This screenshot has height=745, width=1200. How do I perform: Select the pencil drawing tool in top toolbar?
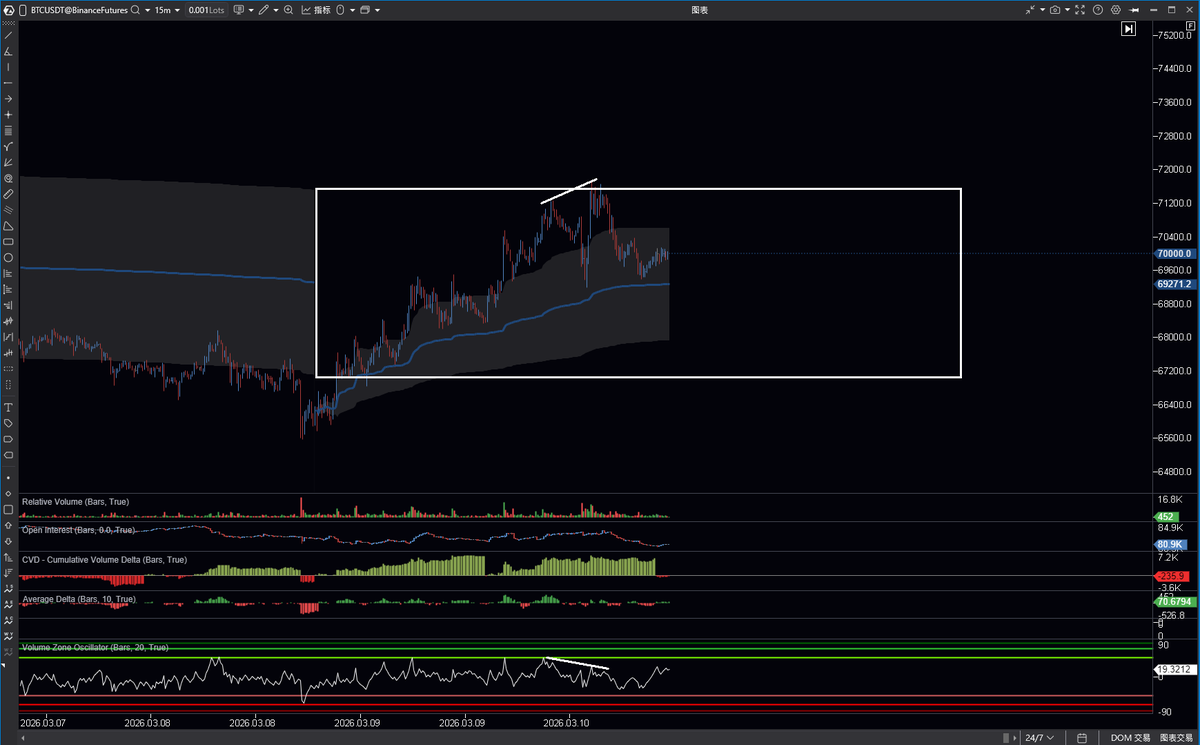263,10
